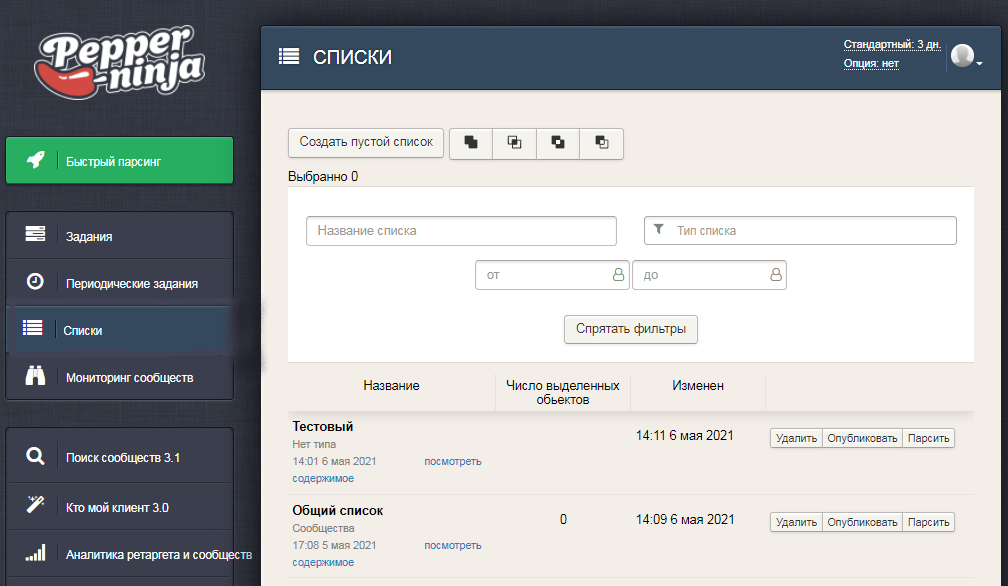Click the Сообщества type label
1008x586 pixels.
click(x=323, y=528)
